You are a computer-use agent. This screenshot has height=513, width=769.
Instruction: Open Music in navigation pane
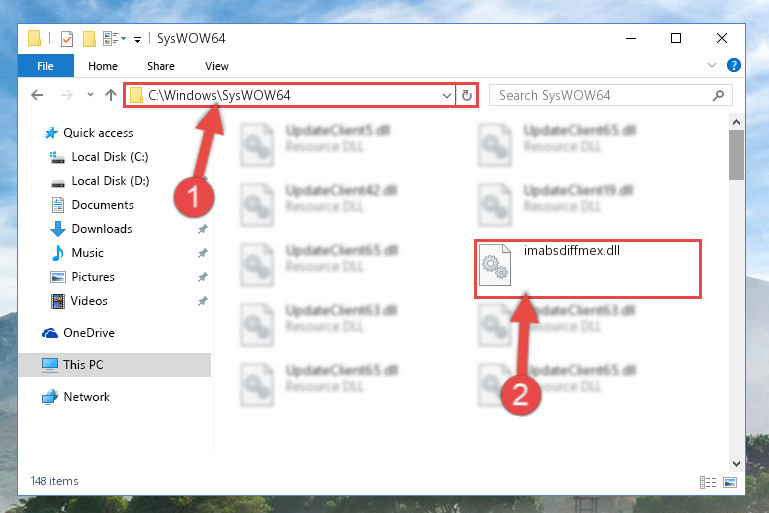point(87,253)
